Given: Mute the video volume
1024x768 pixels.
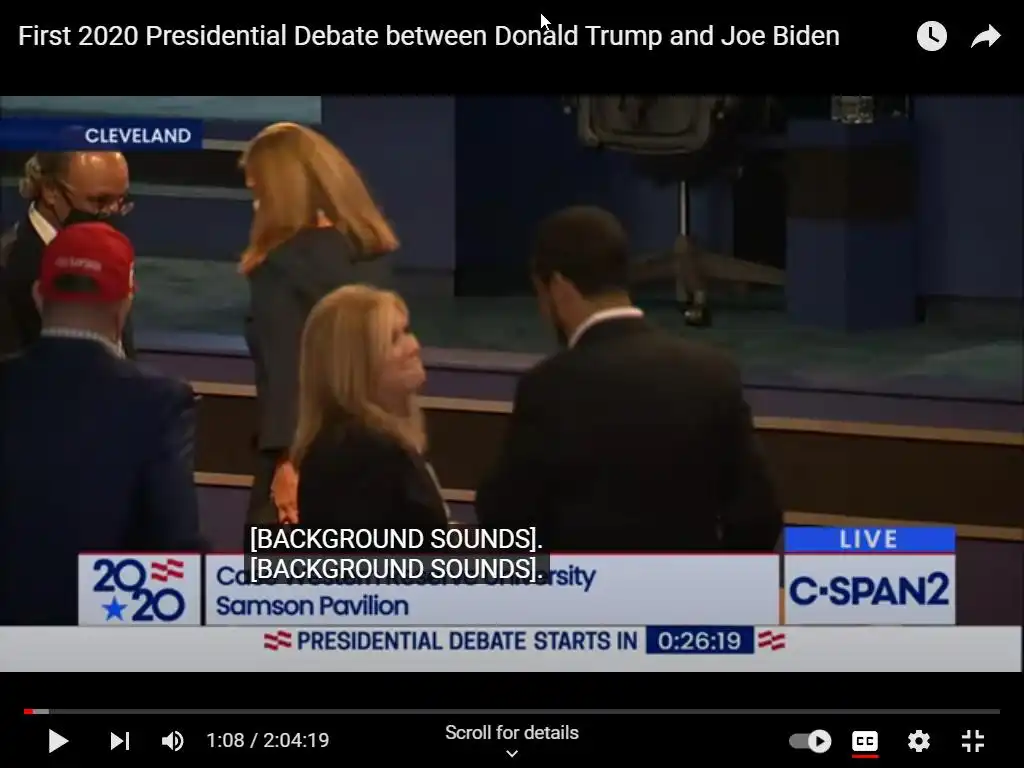Looking at the screenshot, I should click(x=172, y=741).
